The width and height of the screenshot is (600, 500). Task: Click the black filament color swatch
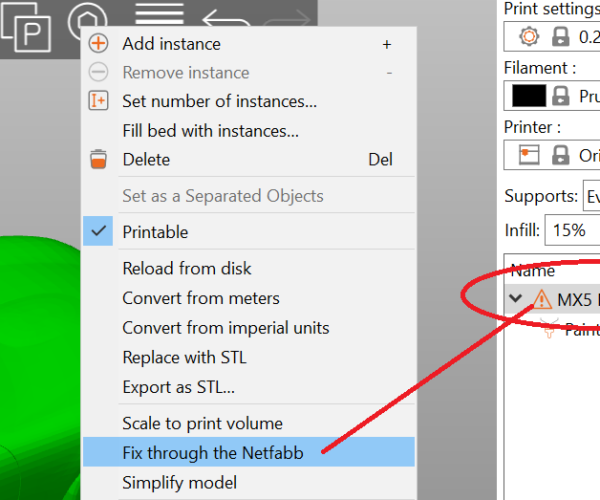(528, 97)
